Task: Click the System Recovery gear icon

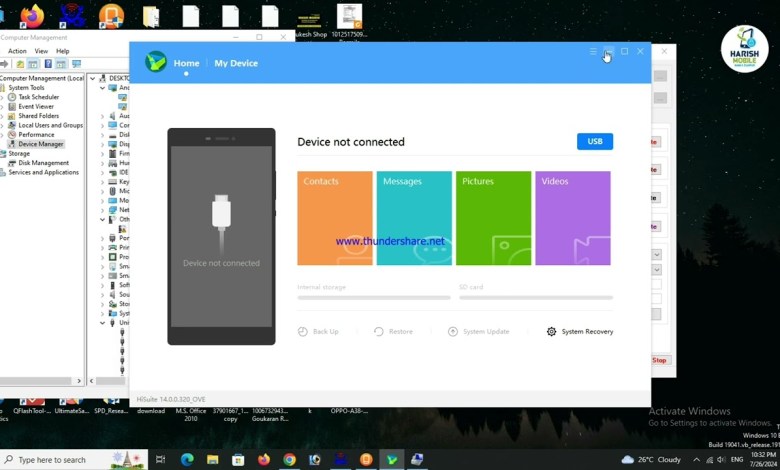Action: (x=551, y=331)
